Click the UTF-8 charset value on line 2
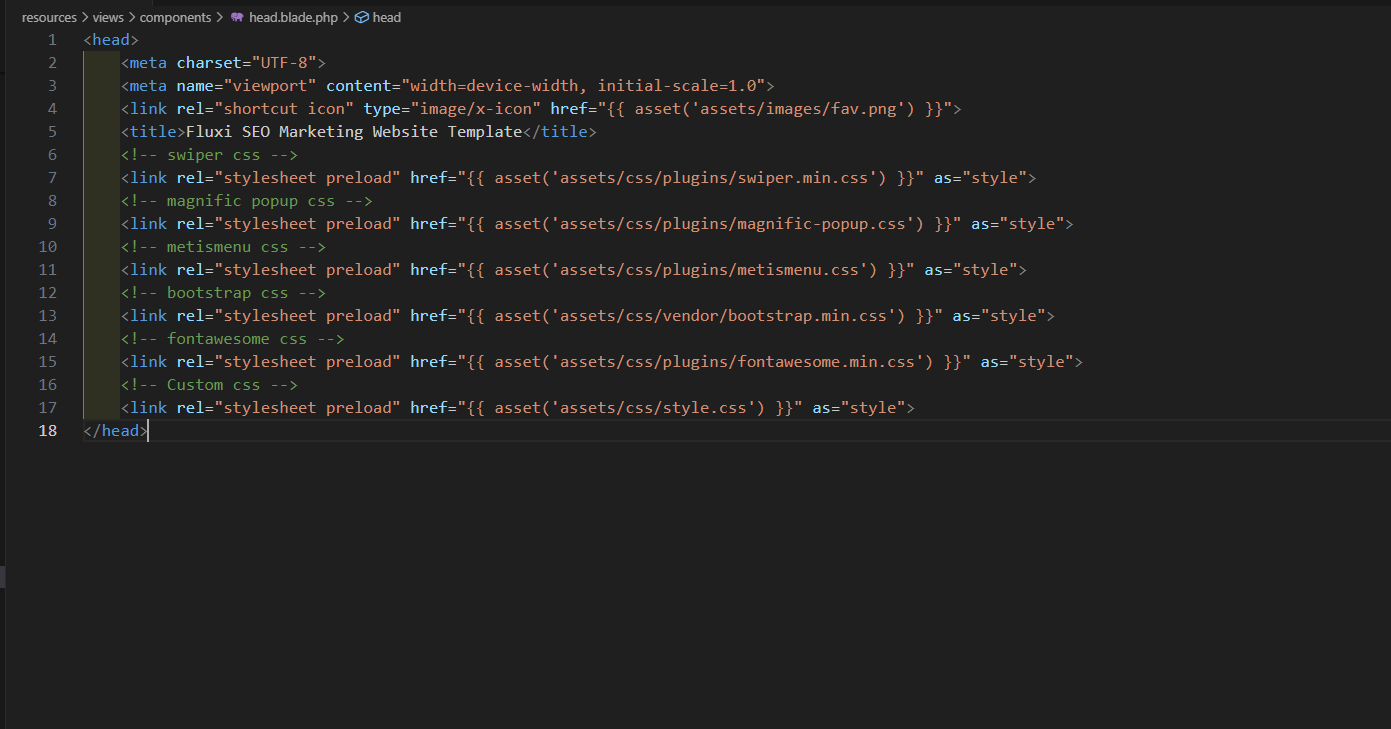 click(x=288, y=63)
